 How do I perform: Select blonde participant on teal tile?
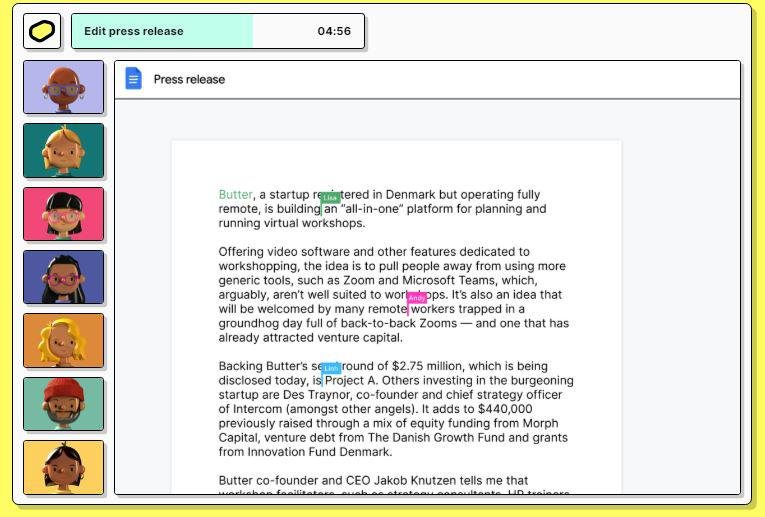(x=63, y=151)
